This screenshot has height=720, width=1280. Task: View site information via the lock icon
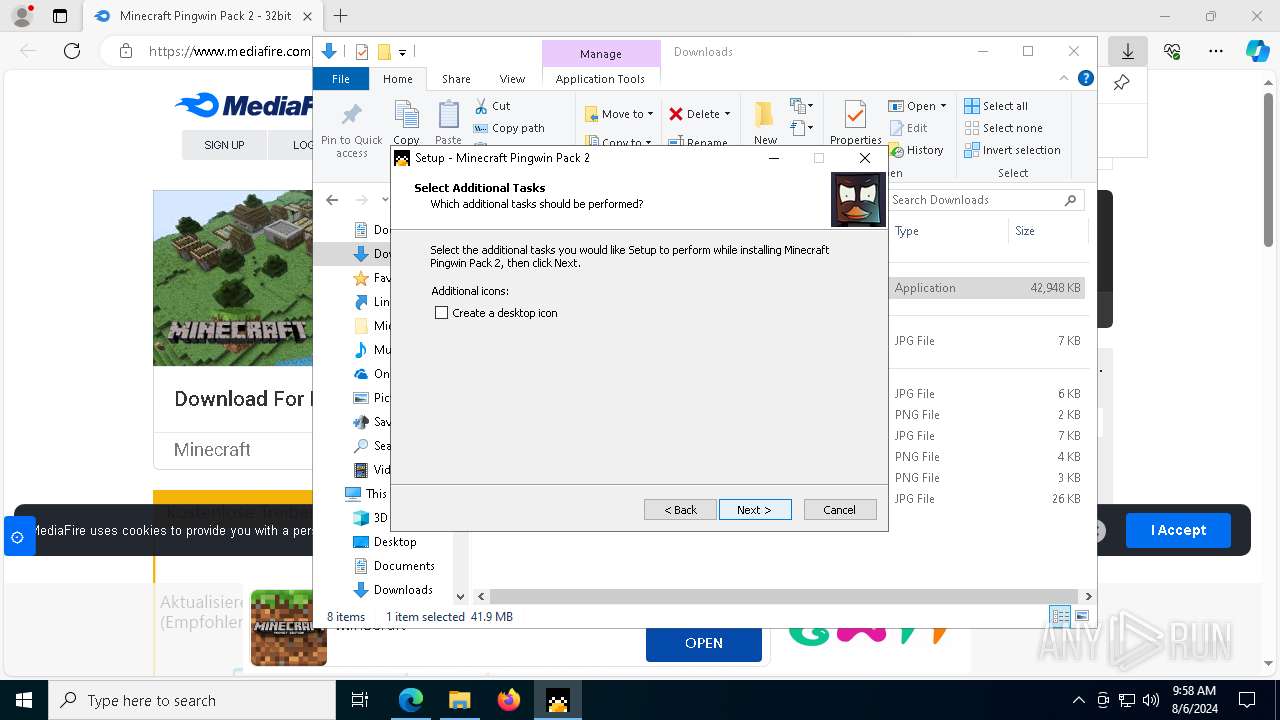(126, 51)
